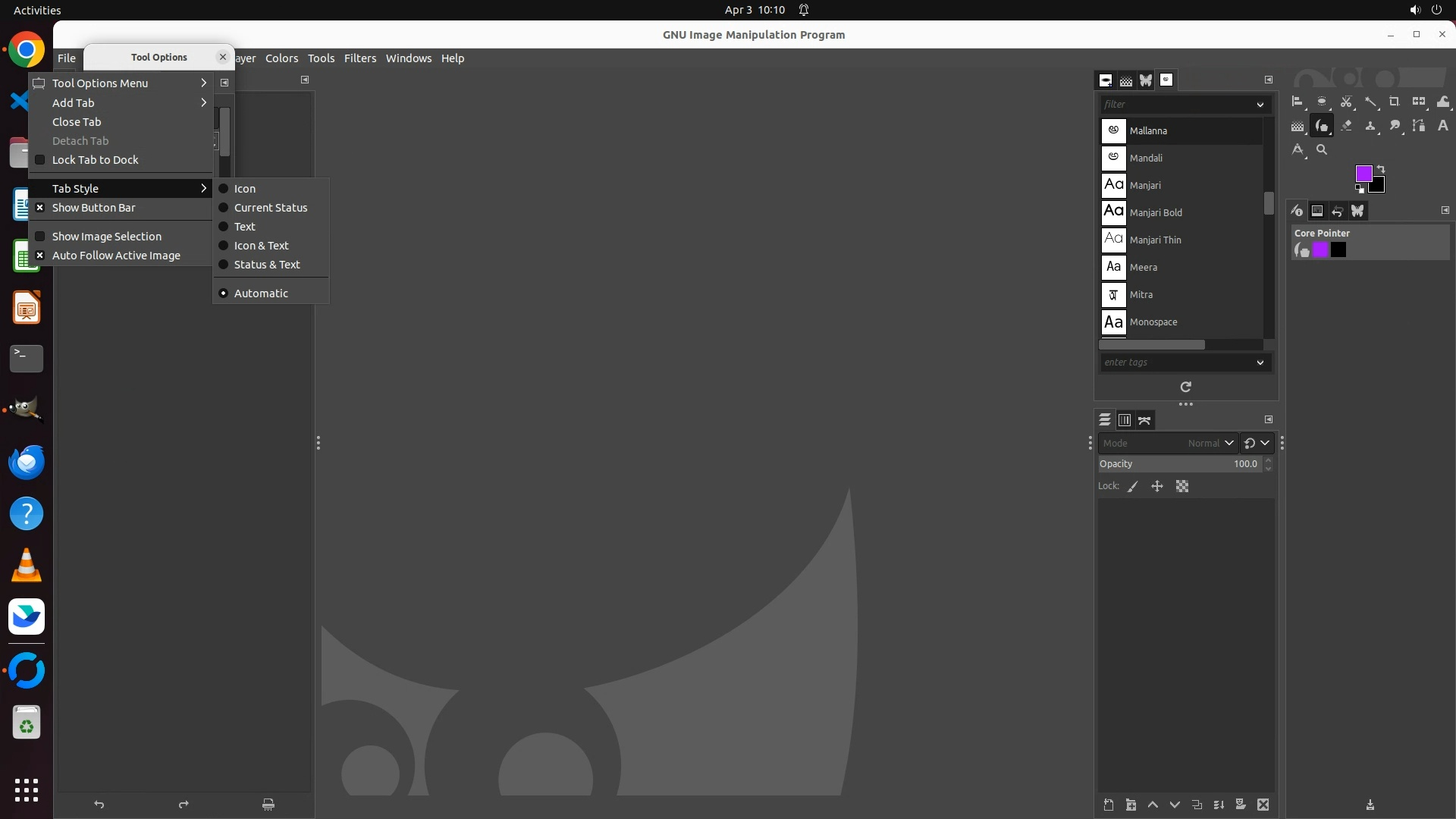The height and width of the screenshot is (819, 1456).
Task: Expand the 'enter tags' dropdown arrow
Action: [x=1260, y=362]
